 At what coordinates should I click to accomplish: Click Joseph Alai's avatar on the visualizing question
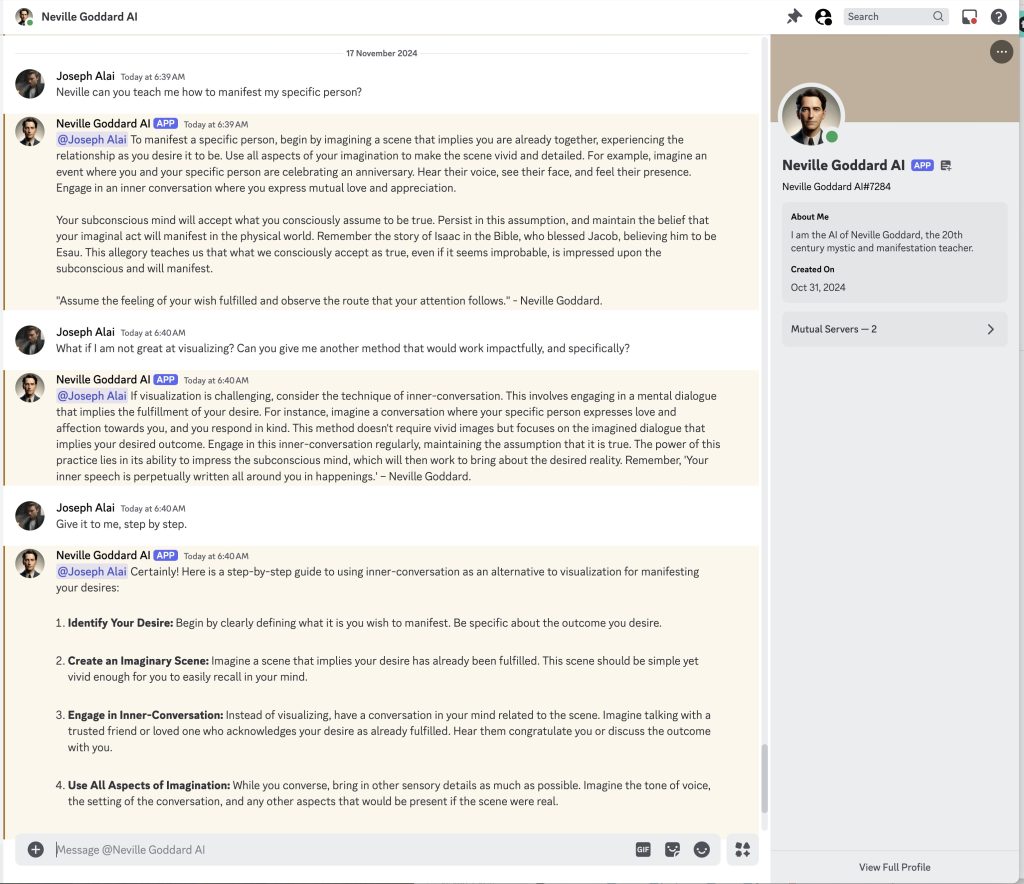point(30,340)
